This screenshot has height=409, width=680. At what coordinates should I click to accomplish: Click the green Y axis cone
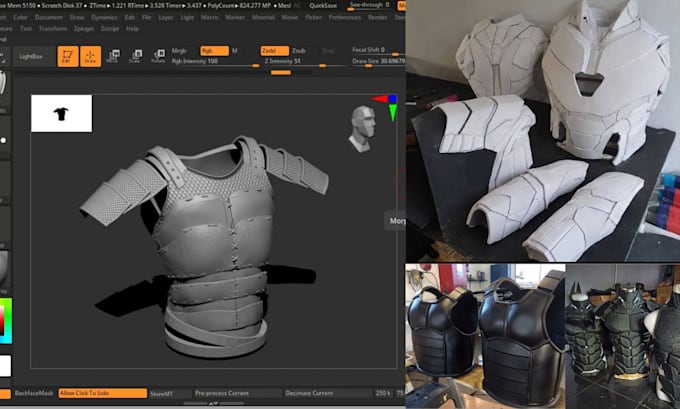coord(392,113)
